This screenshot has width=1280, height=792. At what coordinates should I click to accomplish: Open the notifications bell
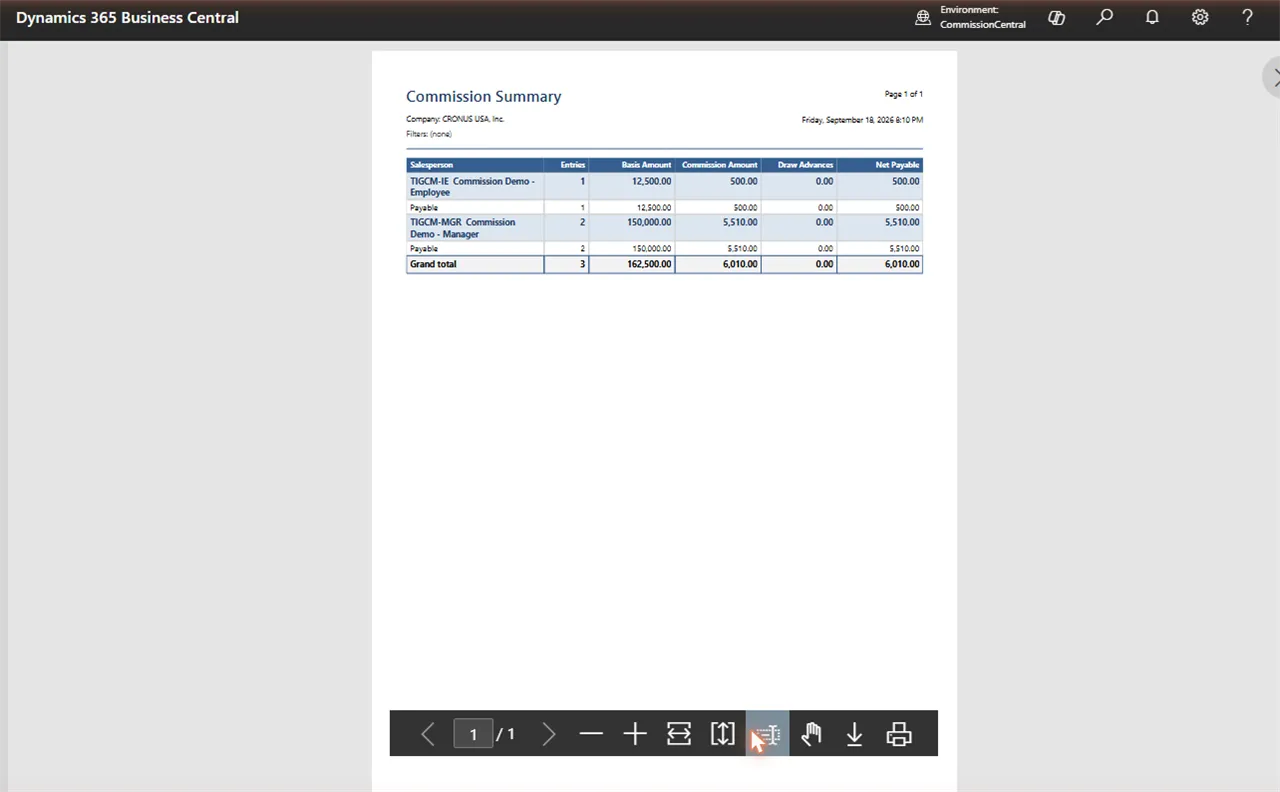(1152, 17)
